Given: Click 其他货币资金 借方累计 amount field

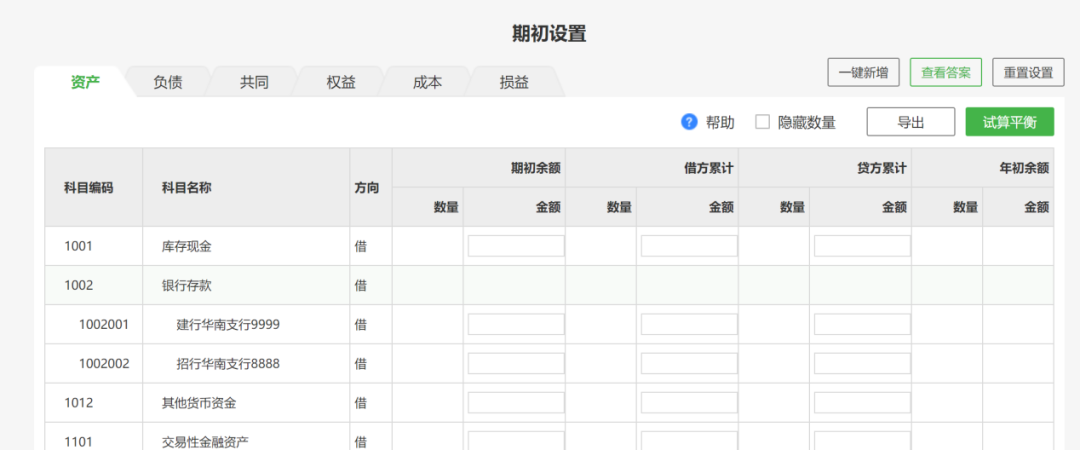Looking at the screenshot, I should 689,403.
